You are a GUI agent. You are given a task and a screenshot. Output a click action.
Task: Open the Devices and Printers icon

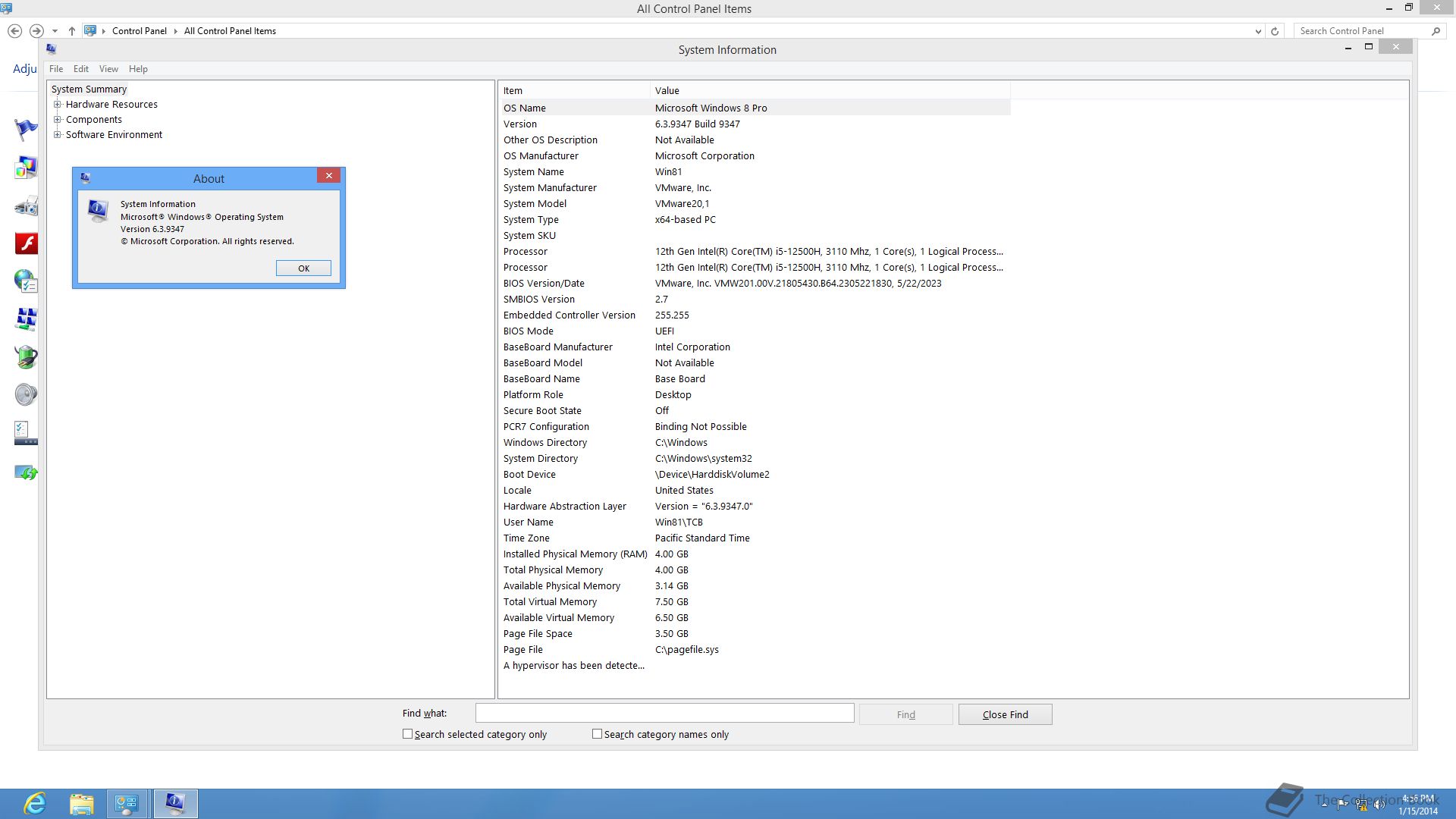coord(26,206)
